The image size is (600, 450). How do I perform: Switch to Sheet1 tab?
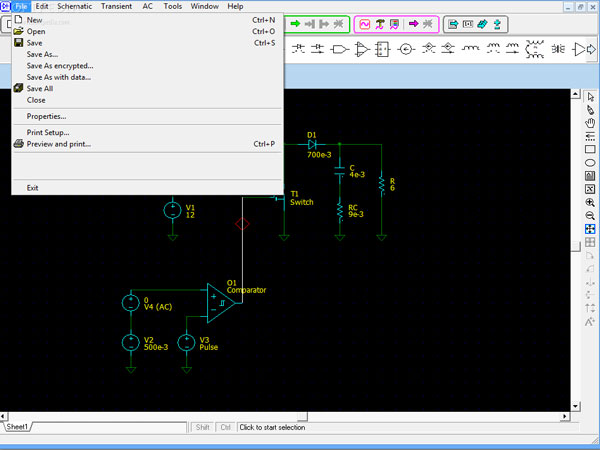coord(17,427)
